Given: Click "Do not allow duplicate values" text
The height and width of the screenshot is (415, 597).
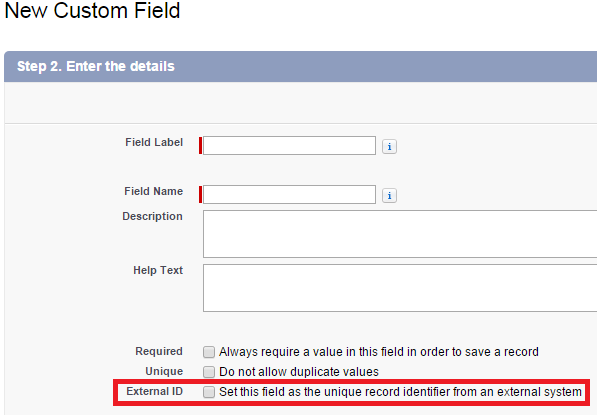Looking at the screenshot, I should tap(299, 372).
